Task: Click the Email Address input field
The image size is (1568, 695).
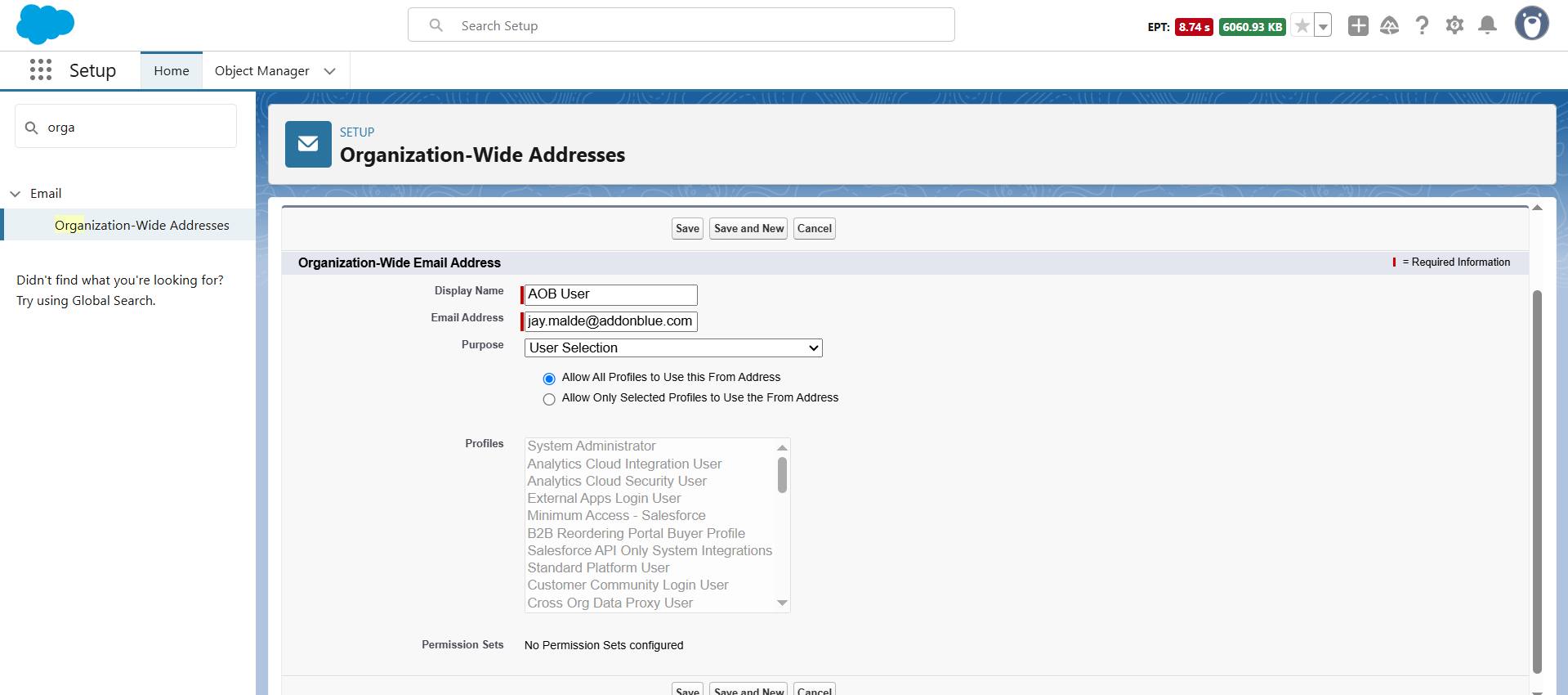Action: [x=610, y=321]
